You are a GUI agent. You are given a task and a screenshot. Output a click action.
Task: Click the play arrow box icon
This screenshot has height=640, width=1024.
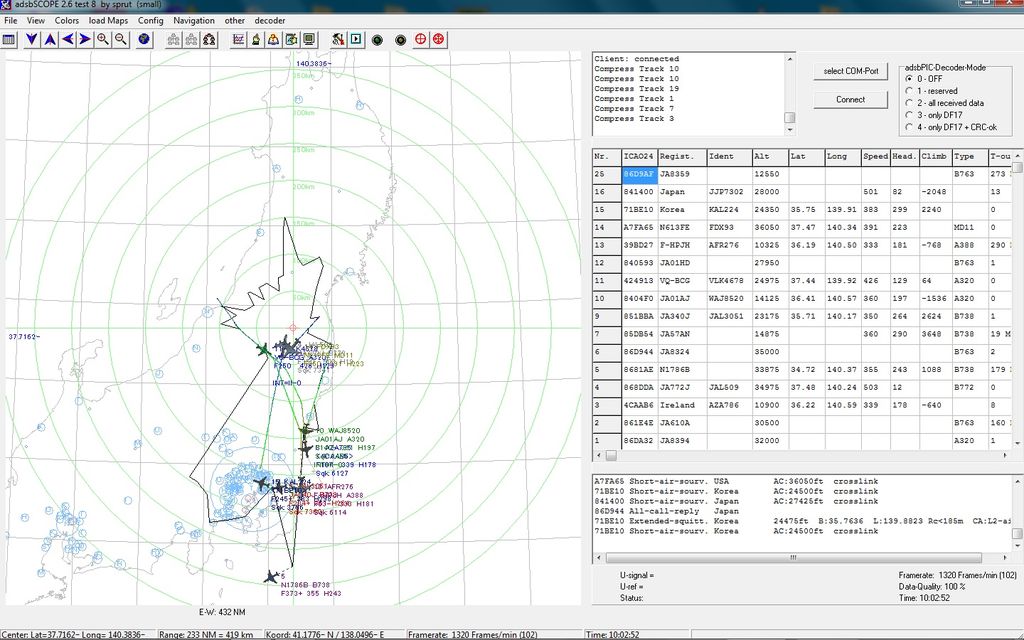pyautogui.click(x=356, y=39)
